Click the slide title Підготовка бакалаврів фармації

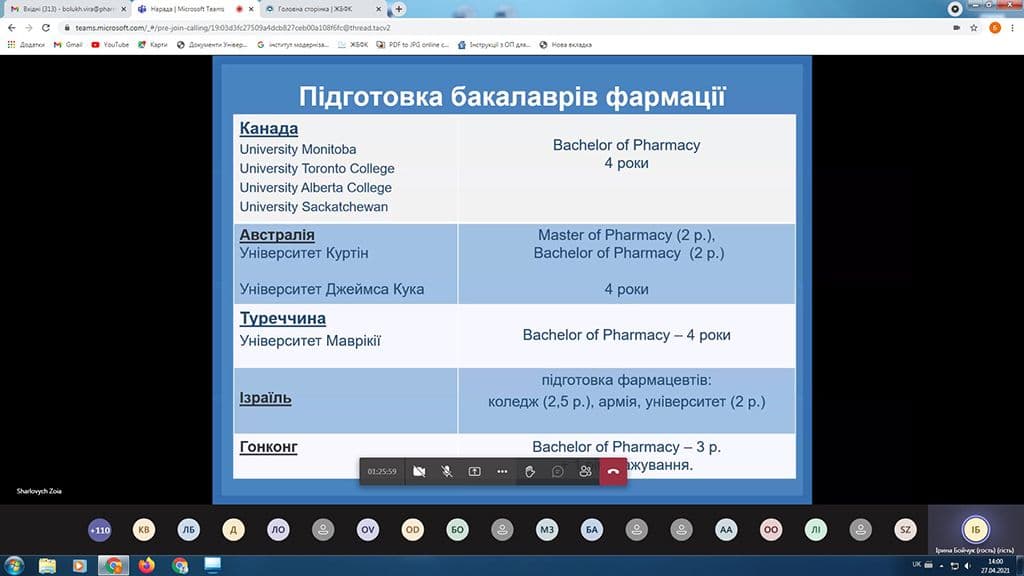tap(513, 97)
